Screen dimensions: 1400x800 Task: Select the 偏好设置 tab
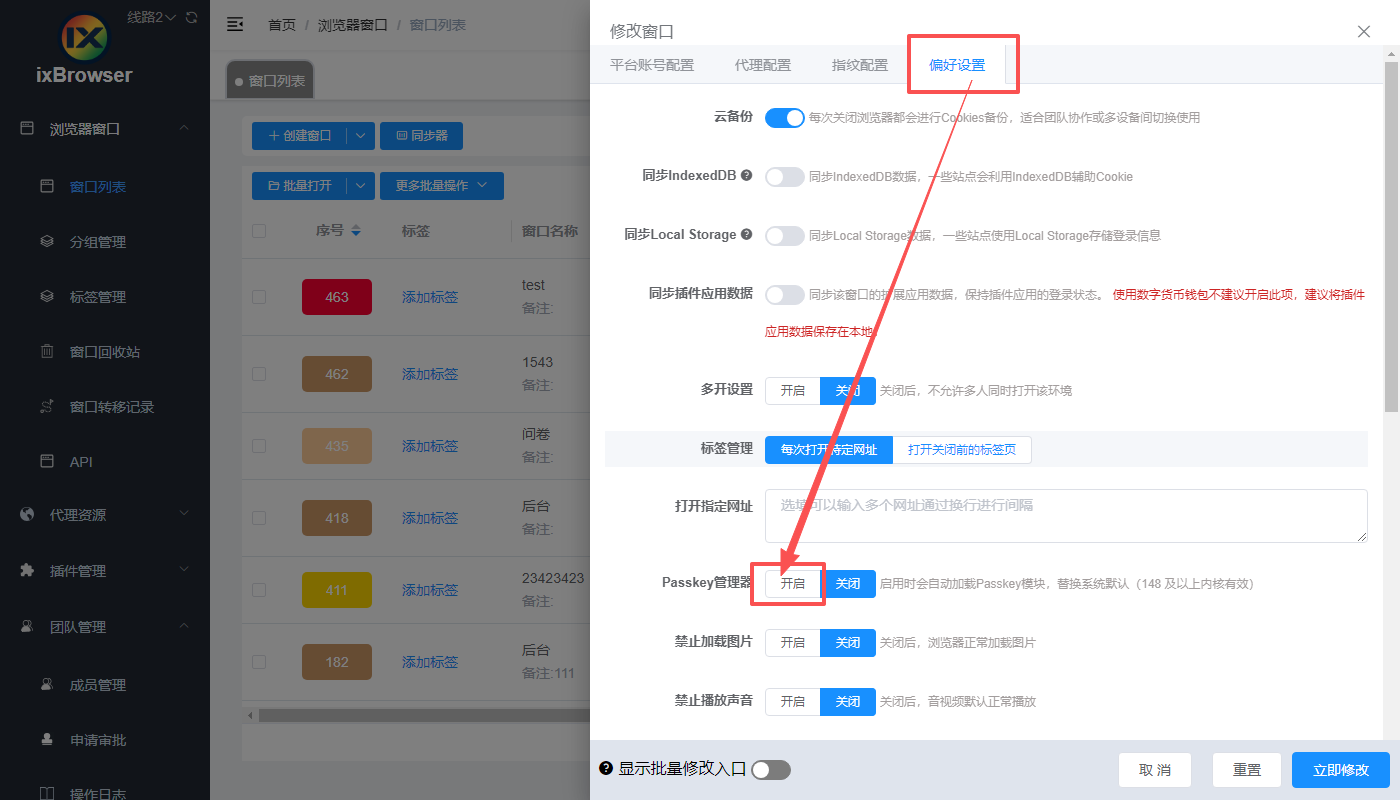point(957,65)
